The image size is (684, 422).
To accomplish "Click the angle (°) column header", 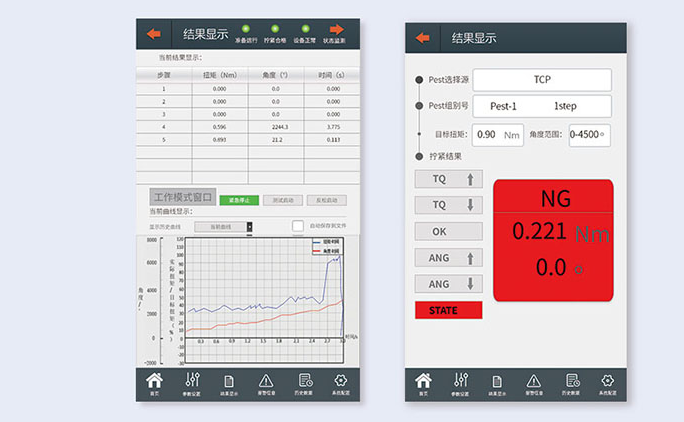I will 275,75.
